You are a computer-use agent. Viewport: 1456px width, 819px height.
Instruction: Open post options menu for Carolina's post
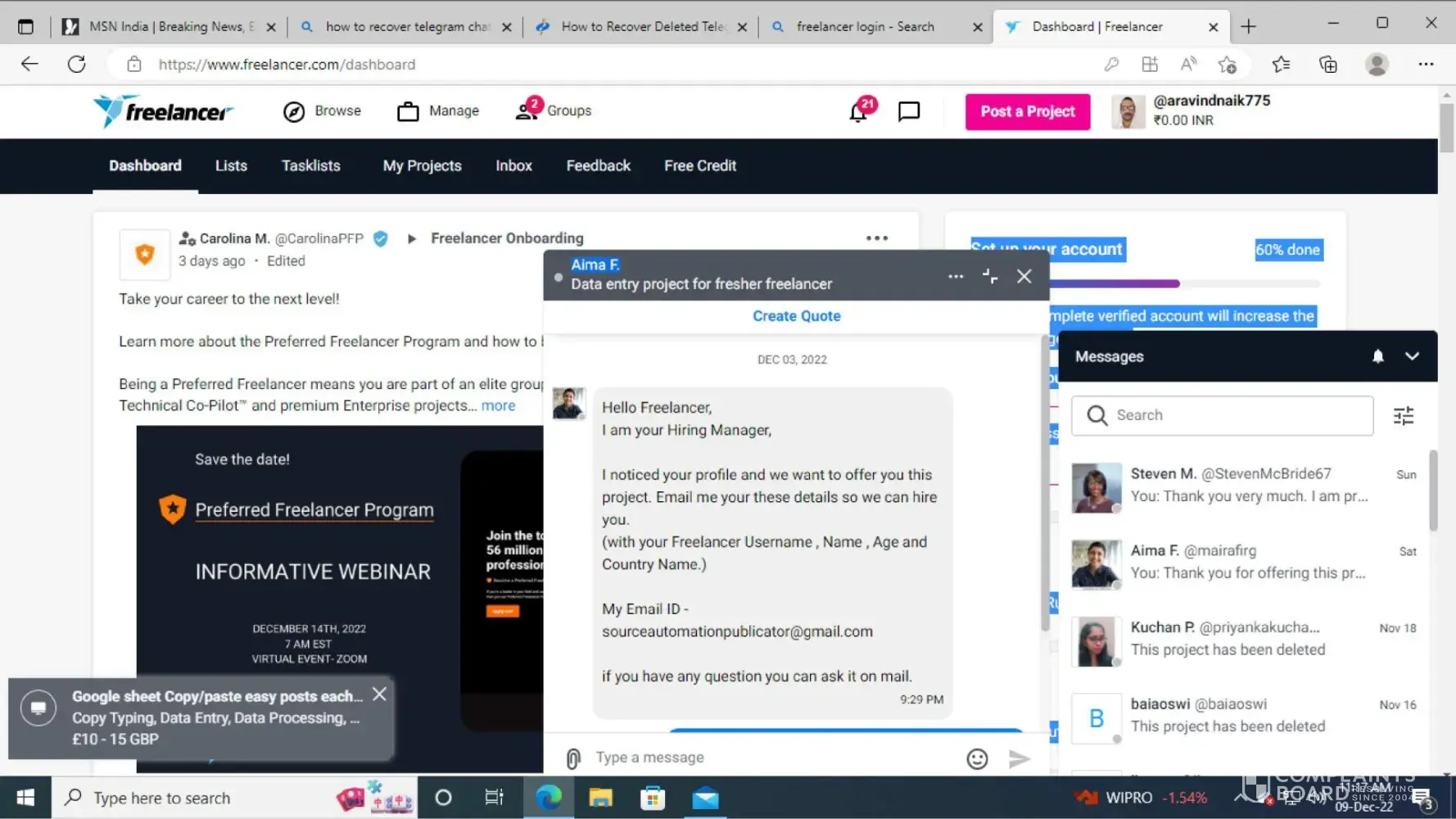877,238
